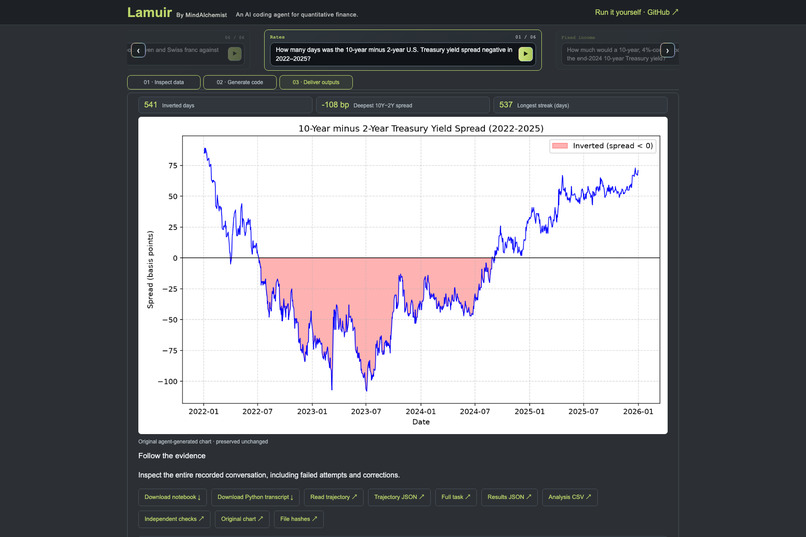Viewport: 806px width, 537px height.
Task: Open File hashes link
Action: (298, 519)
